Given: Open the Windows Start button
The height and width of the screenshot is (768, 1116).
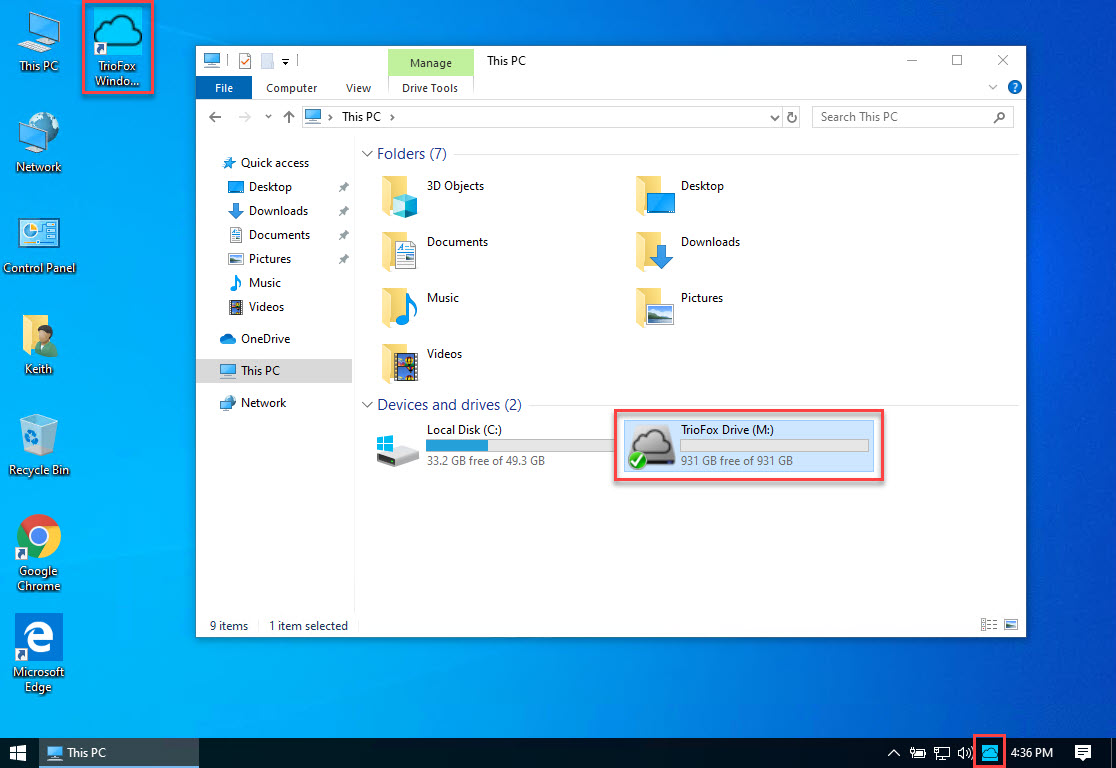Looking at the screenshot, I should [18, 753].
